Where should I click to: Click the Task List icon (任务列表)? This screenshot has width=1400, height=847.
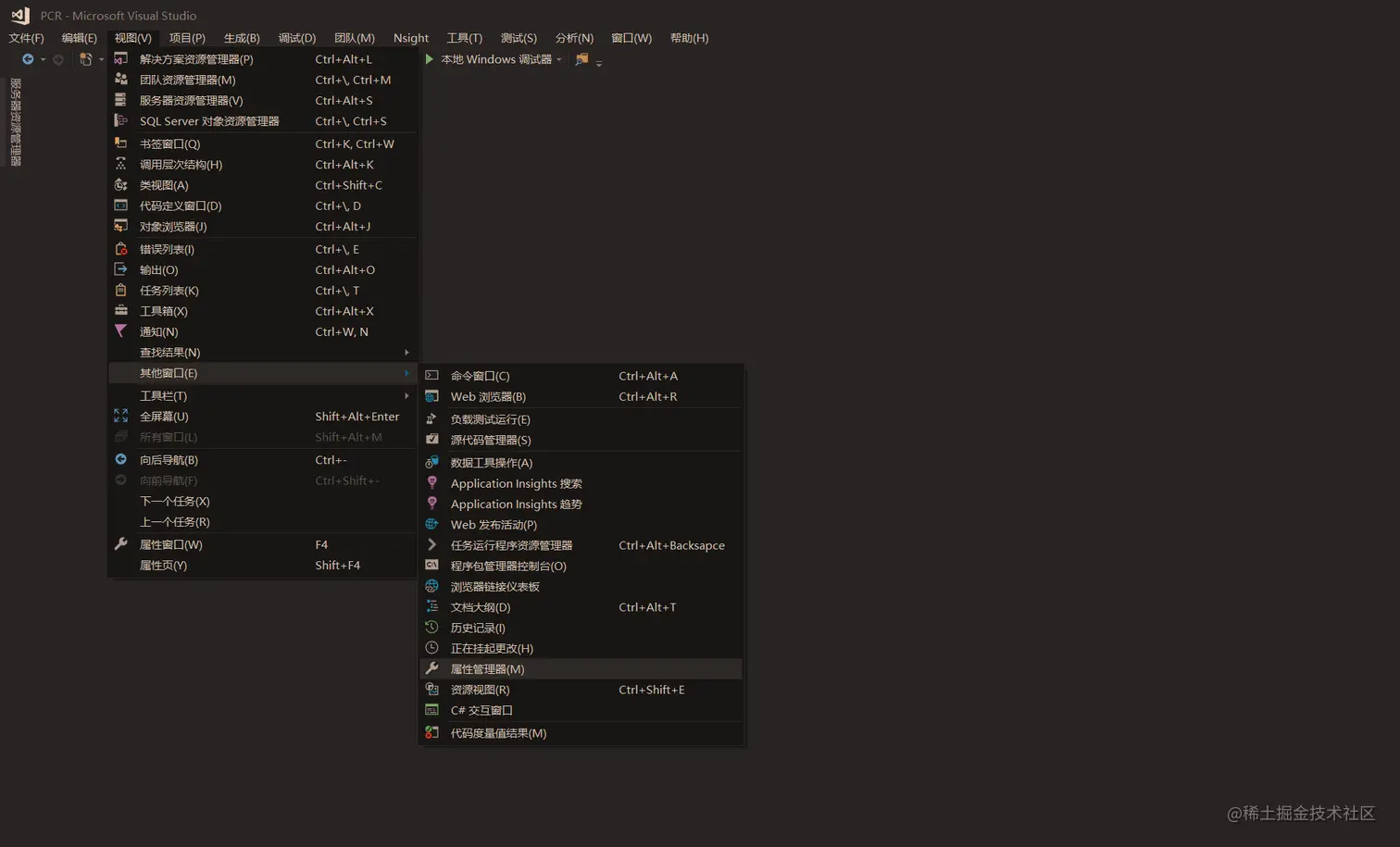pyautogui.click(x=120, y=290)
